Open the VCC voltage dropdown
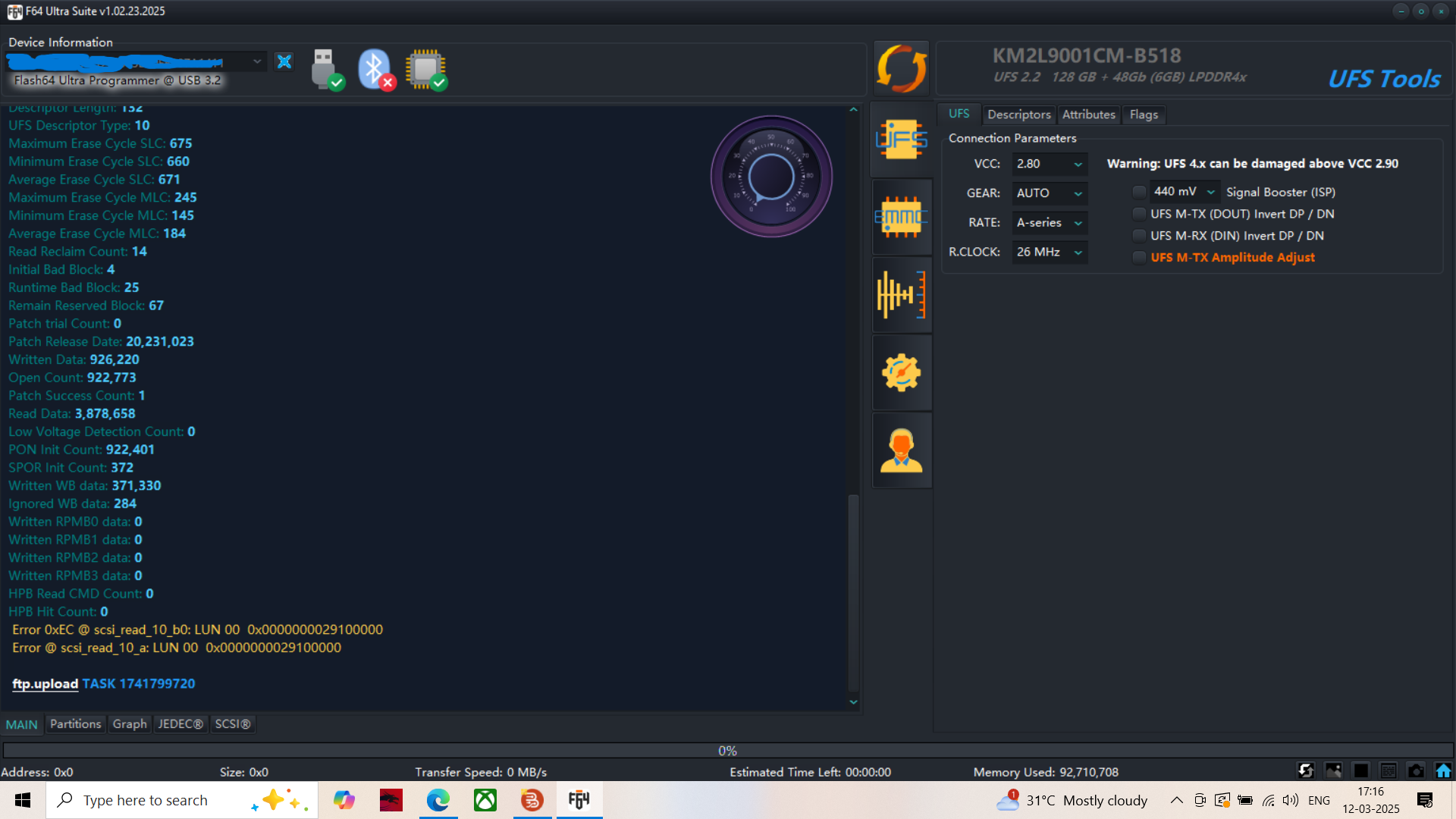 [1050, 164]
